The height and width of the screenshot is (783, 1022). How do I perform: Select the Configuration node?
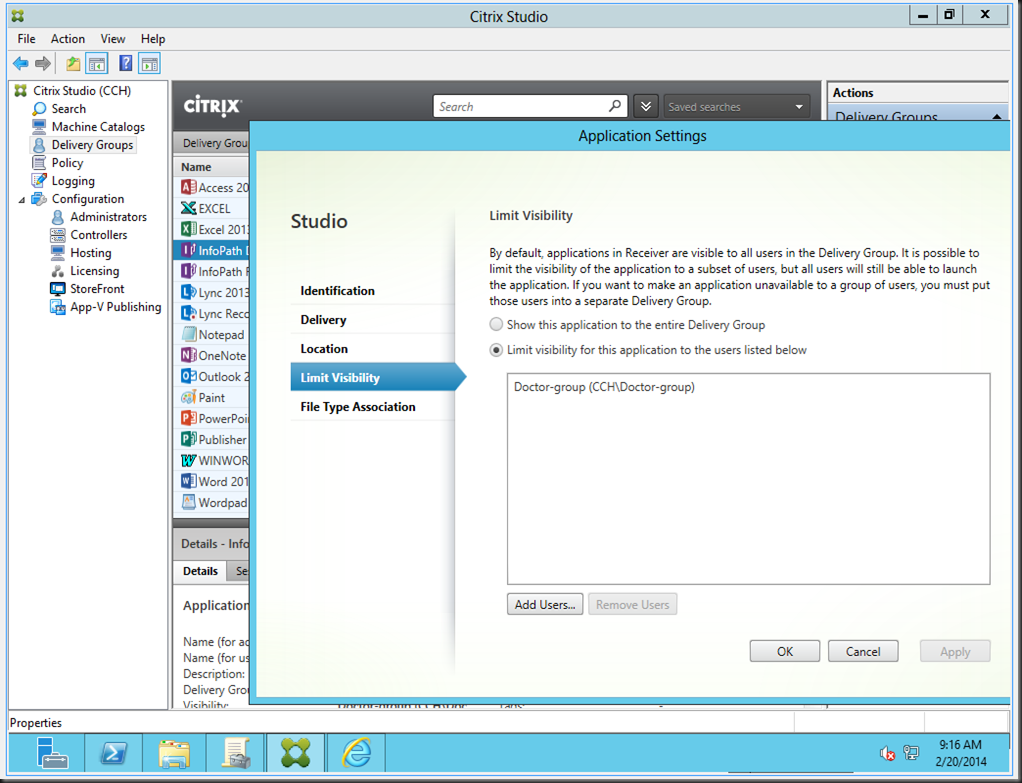(87, 199)
